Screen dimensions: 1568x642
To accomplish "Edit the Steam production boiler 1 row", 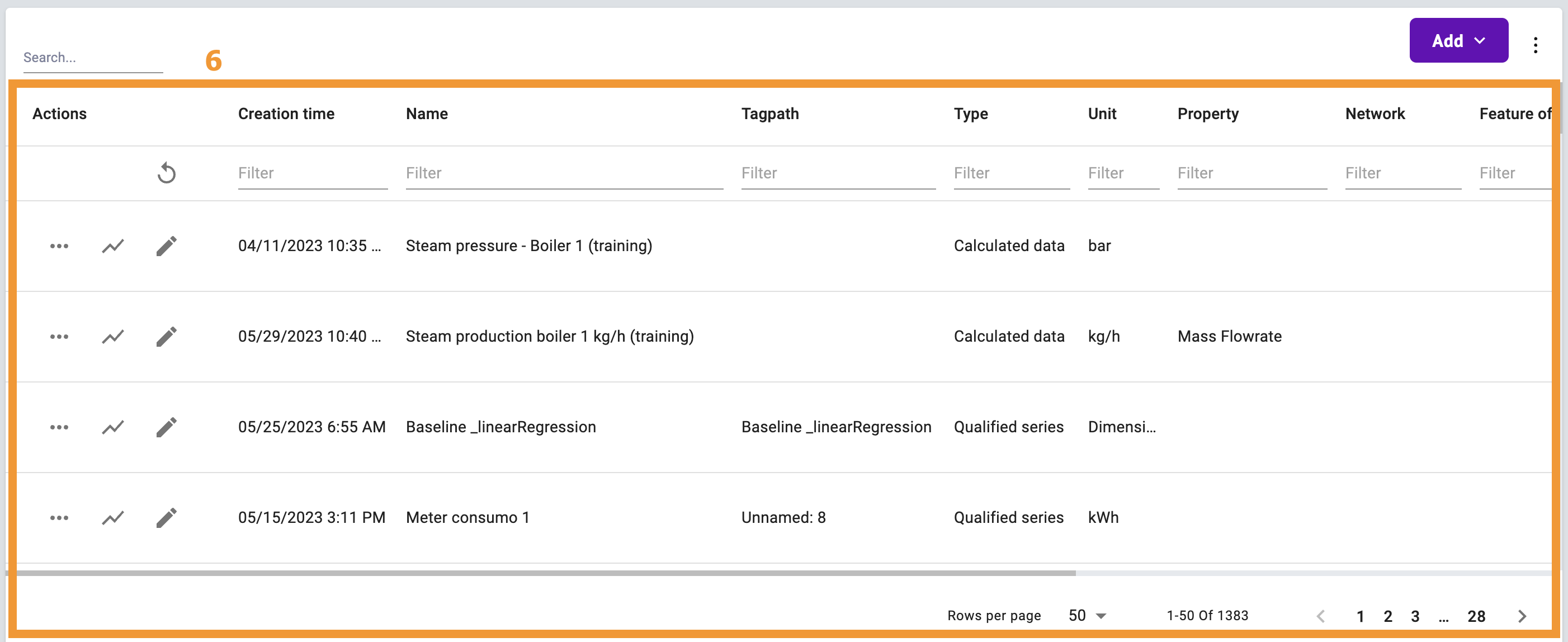I will point(166,337).
